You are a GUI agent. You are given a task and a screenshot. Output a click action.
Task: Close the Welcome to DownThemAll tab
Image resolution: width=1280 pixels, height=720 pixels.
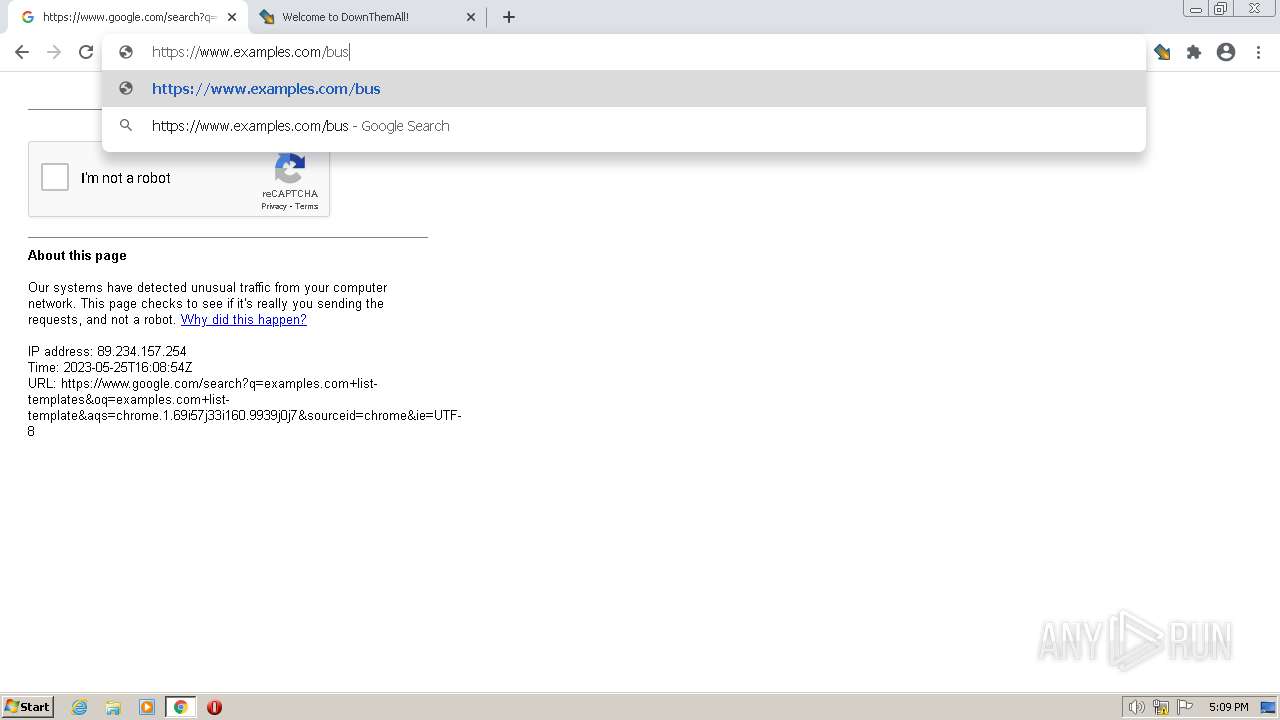[471, 17]
